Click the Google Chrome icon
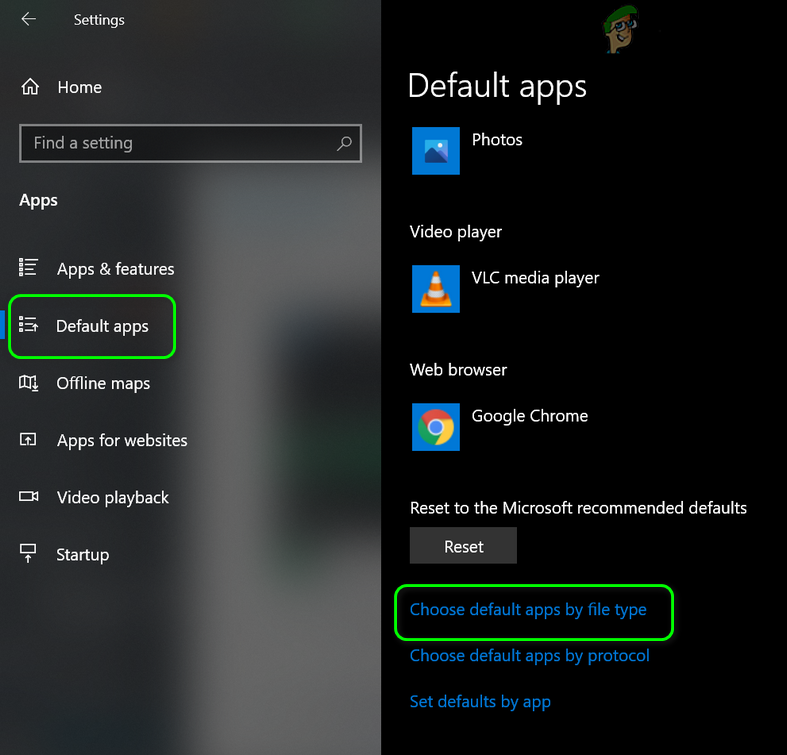 pos(436,427)
